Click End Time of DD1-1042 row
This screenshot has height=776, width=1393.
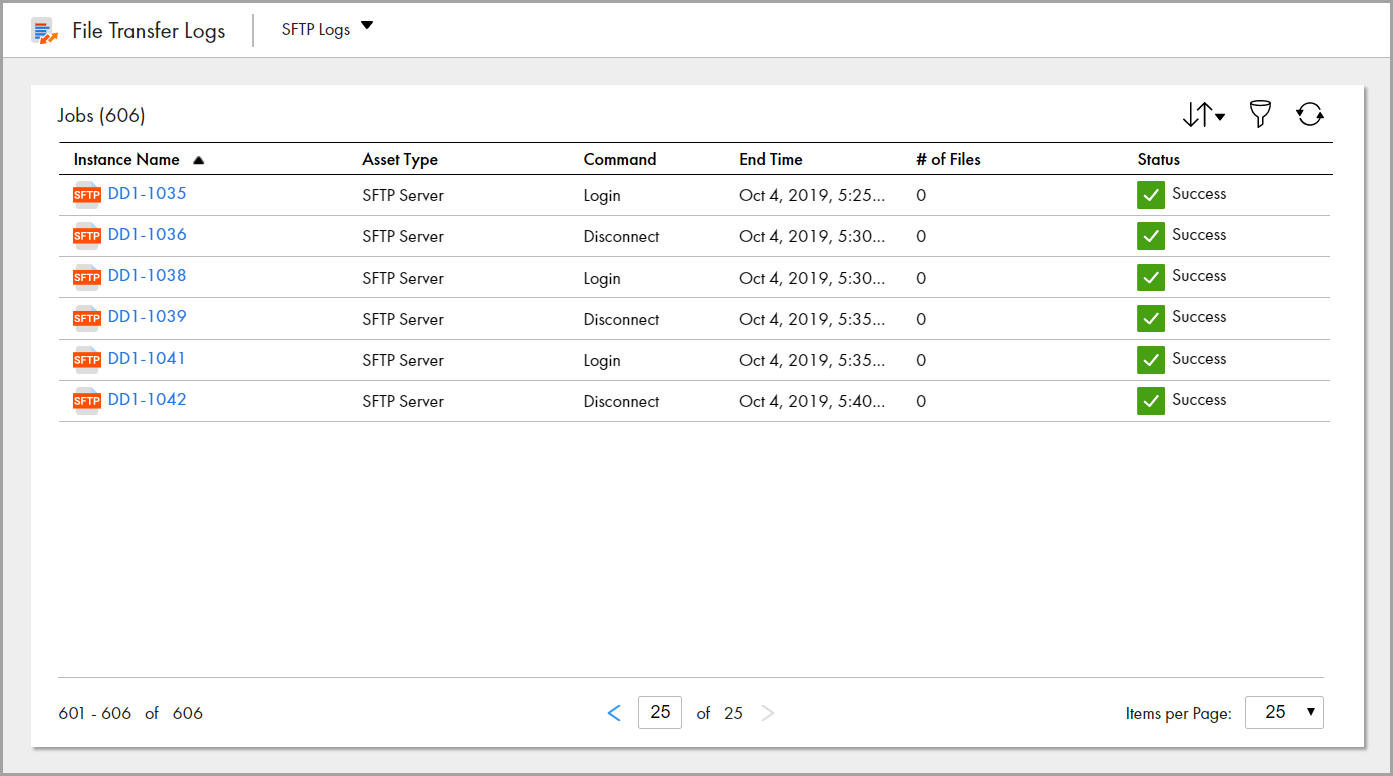click(x=812, y=401)
